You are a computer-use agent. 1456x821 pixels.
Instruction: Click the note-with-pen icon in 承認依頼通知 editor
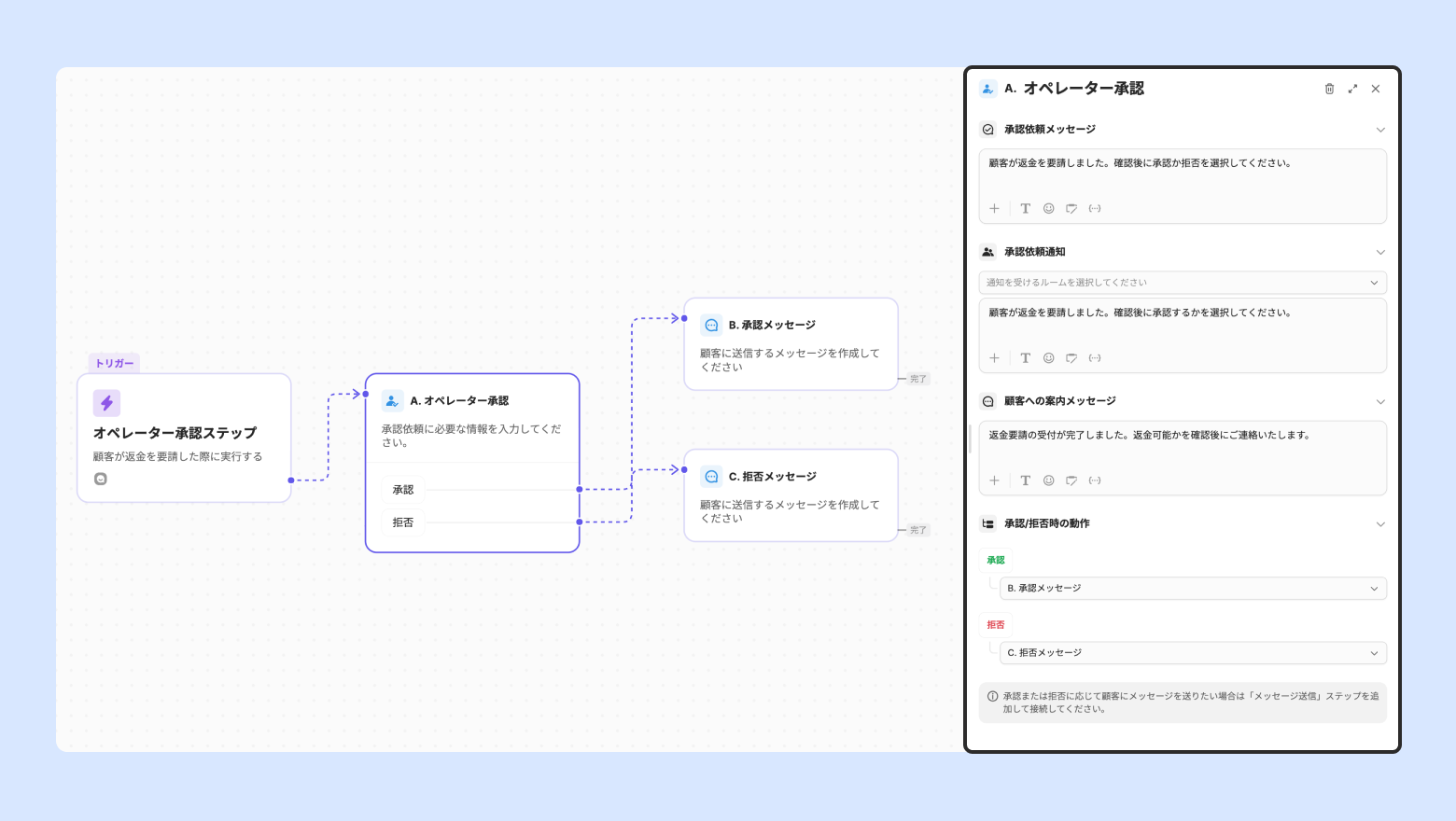pyautogui.click(x=1071, y=358)
